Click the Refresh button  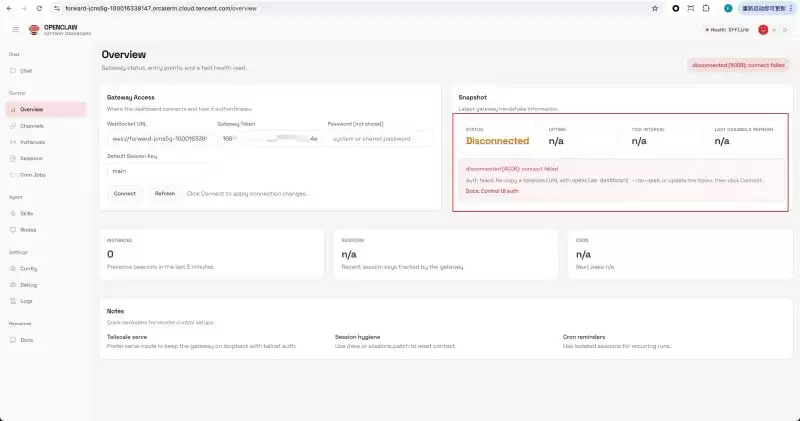point(165,193)
